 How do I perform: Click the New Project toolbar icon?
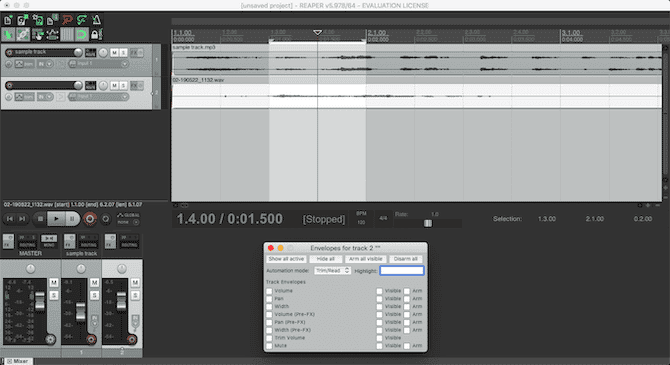8,20
